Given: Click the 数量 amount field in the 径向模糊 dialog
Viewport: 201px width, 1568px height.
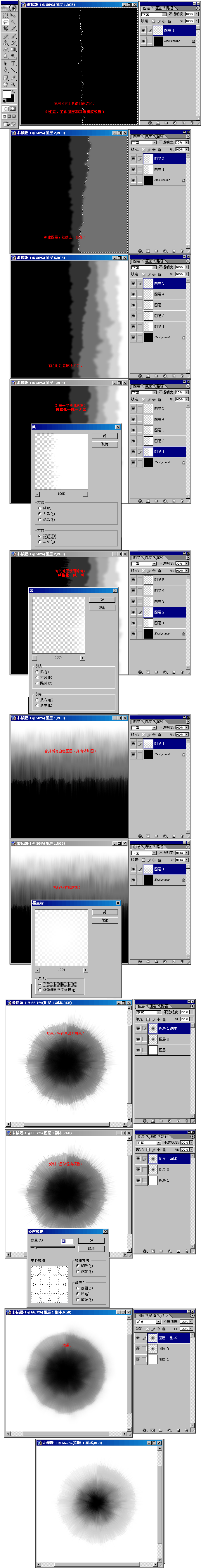Looking at the screenshot, I should pos(67,1241).
